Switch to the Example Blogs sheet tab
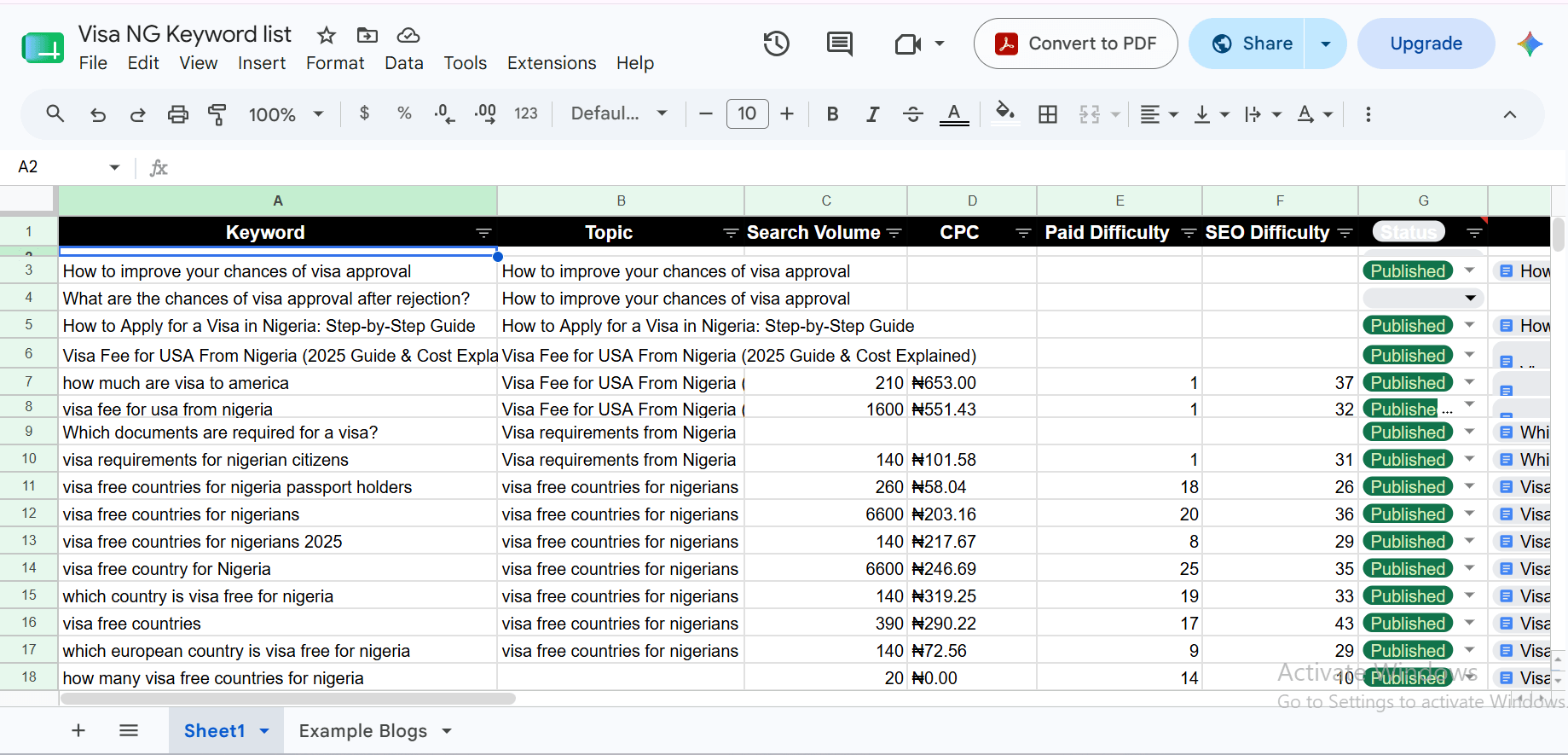 click(362, 731)
